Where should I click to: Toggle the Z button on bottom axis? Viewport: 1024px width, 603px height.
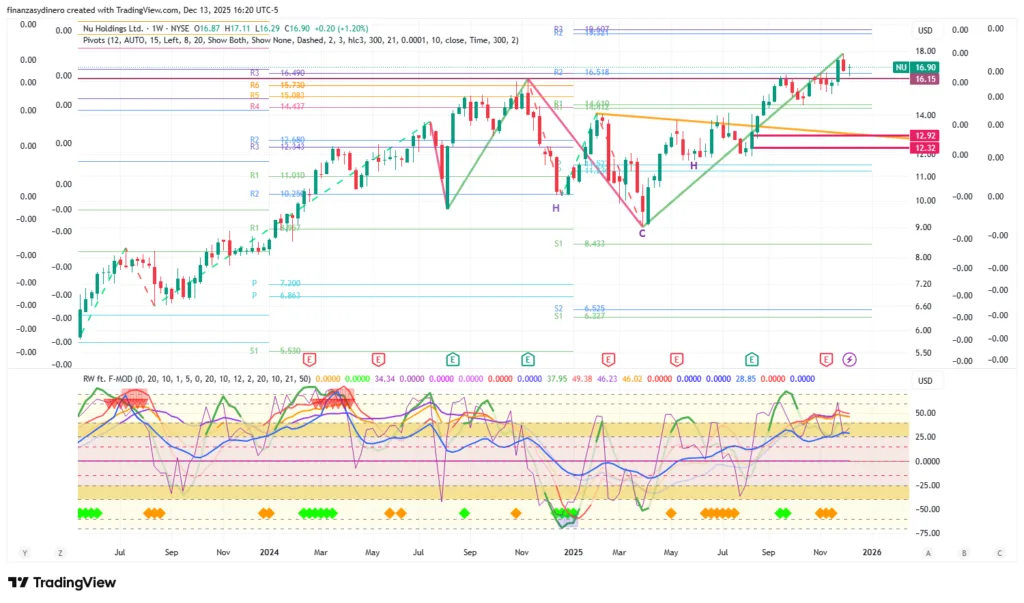click(61, 552)
